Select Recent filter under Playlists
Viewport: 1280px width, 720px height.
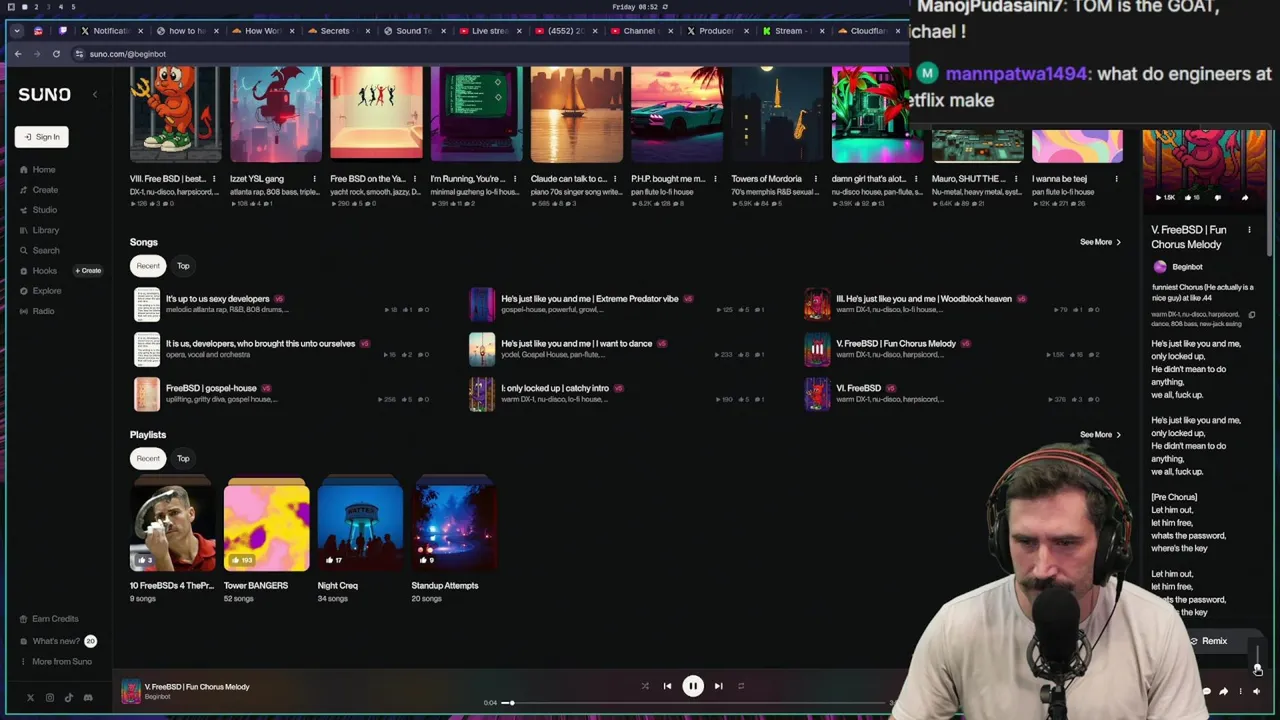[x=148, y=459]
